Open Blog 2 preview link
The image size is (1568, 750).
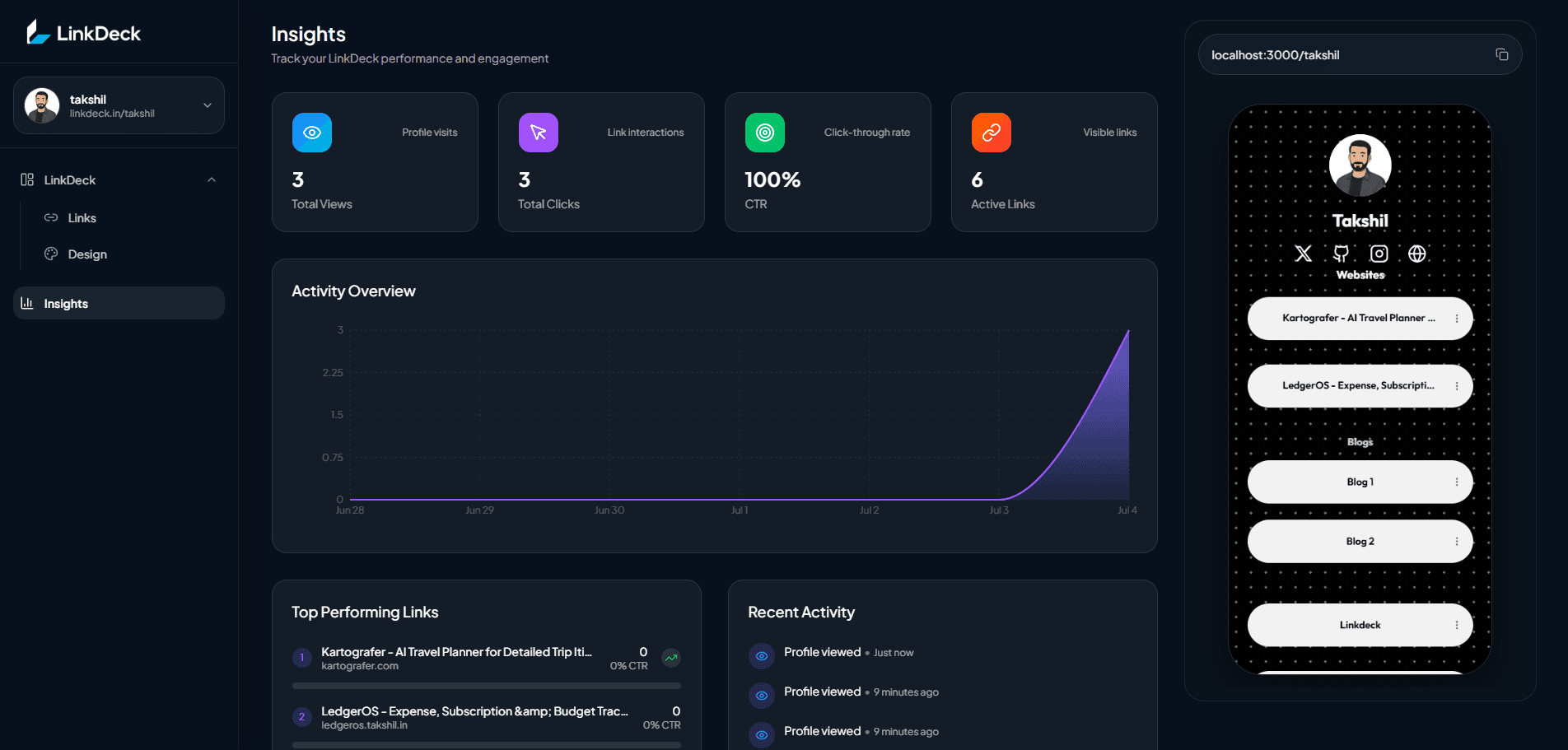[x=1360, y=541]
